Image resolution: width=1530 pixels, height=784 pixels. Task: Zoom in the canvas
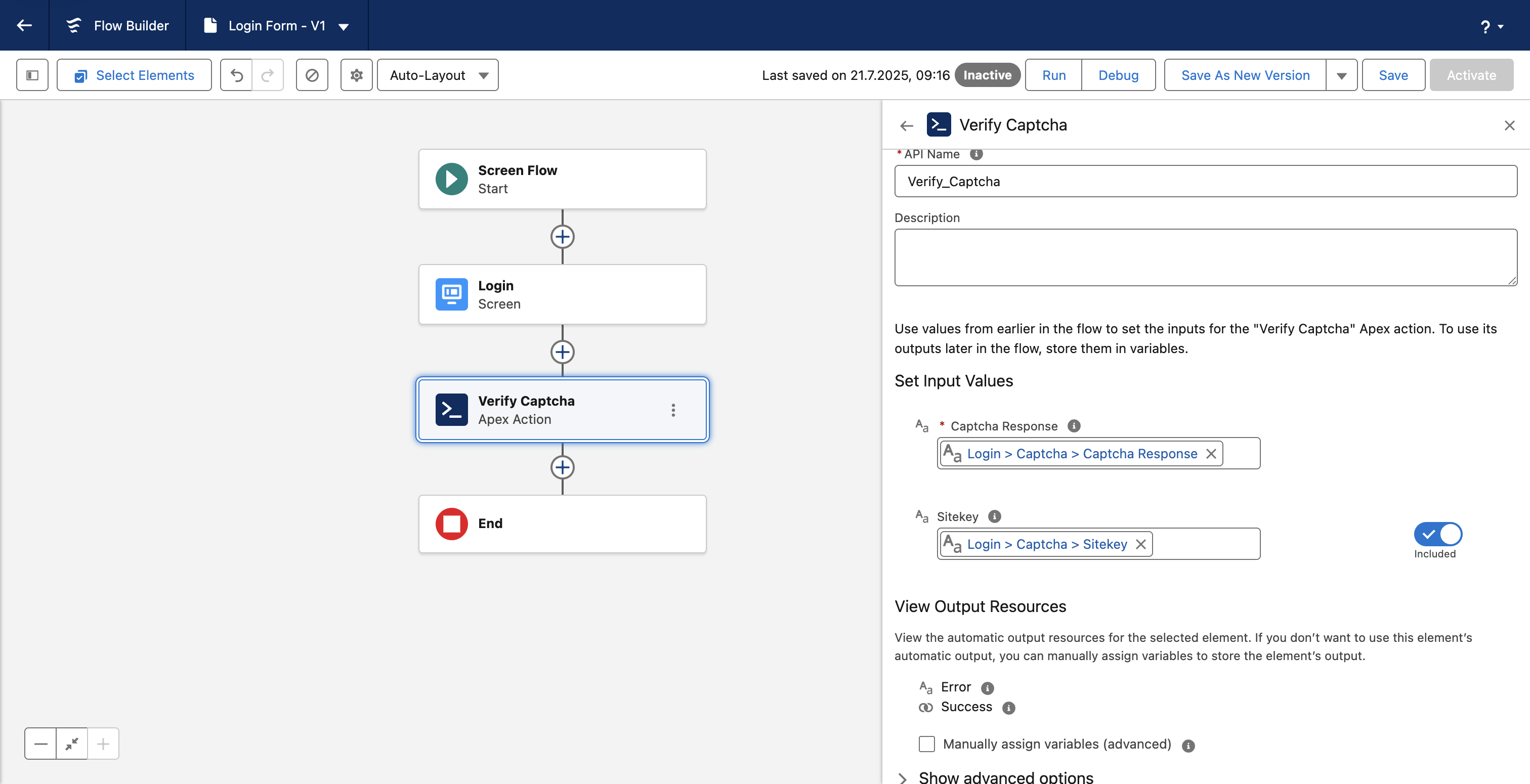tap(103, 744)
